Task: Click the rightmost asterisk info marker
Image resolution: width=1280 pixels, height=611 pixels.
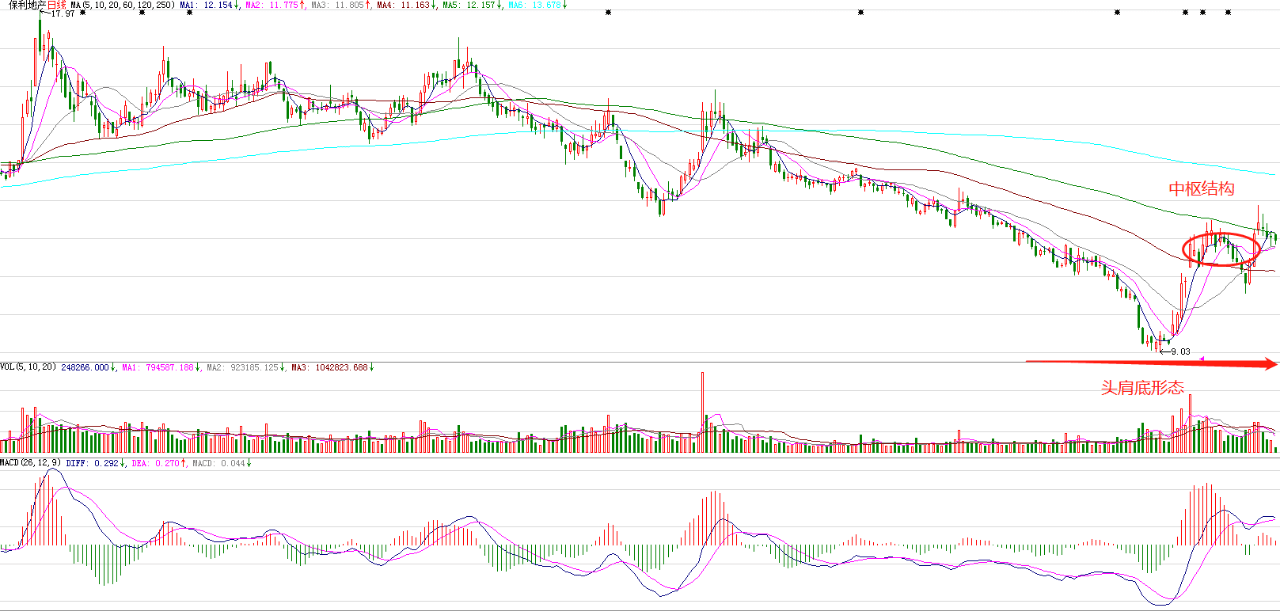Action: click(x=1228, y=12)
